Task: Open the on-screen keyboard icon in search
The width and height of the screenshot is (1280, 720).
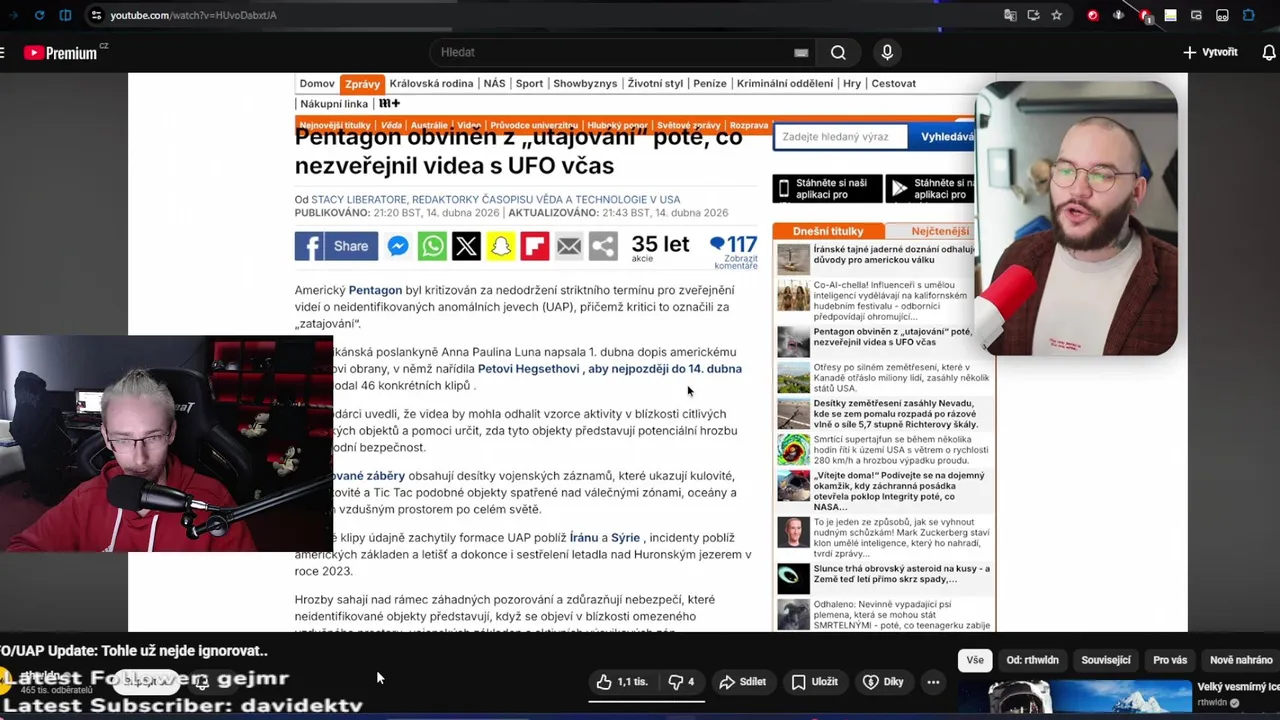Action: (801, 52)
